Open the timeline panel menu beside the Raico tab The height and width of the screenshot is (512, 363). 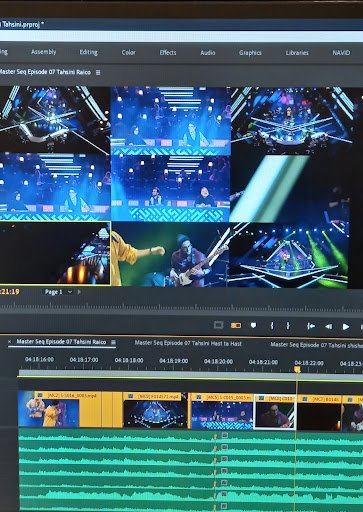[x=113, y=342]
